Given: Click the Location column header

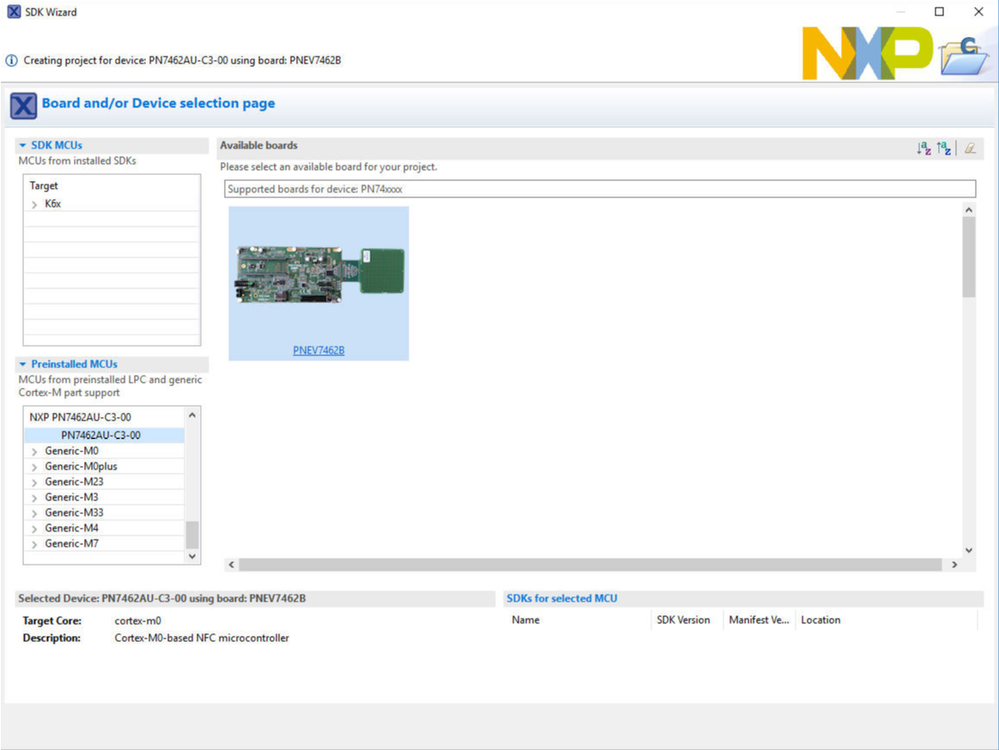Looking at the screenshot, I should click(x=886, y=620).
